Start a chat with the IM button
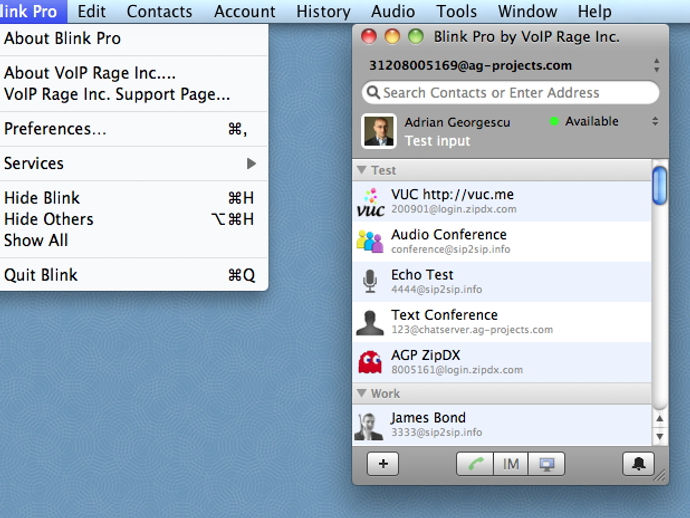Viewport: 690px width, 518px height. click(510, 463)
